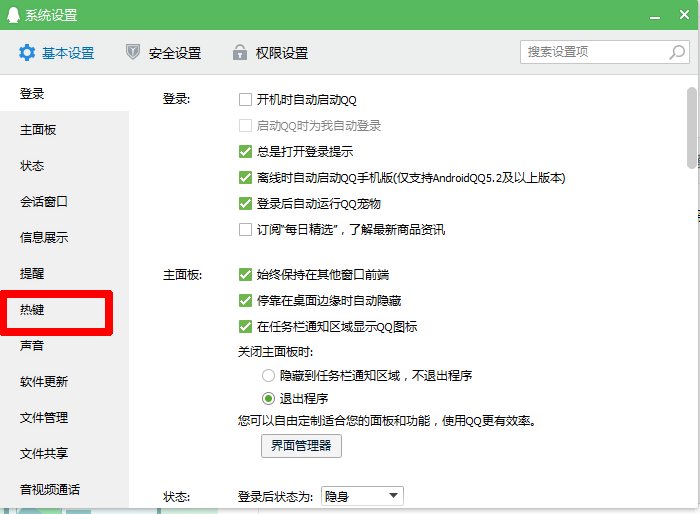Check 订阅"每日精选" option
Image resolution: width=700 pixels, height=514 pixels.
tap(245, 230)
